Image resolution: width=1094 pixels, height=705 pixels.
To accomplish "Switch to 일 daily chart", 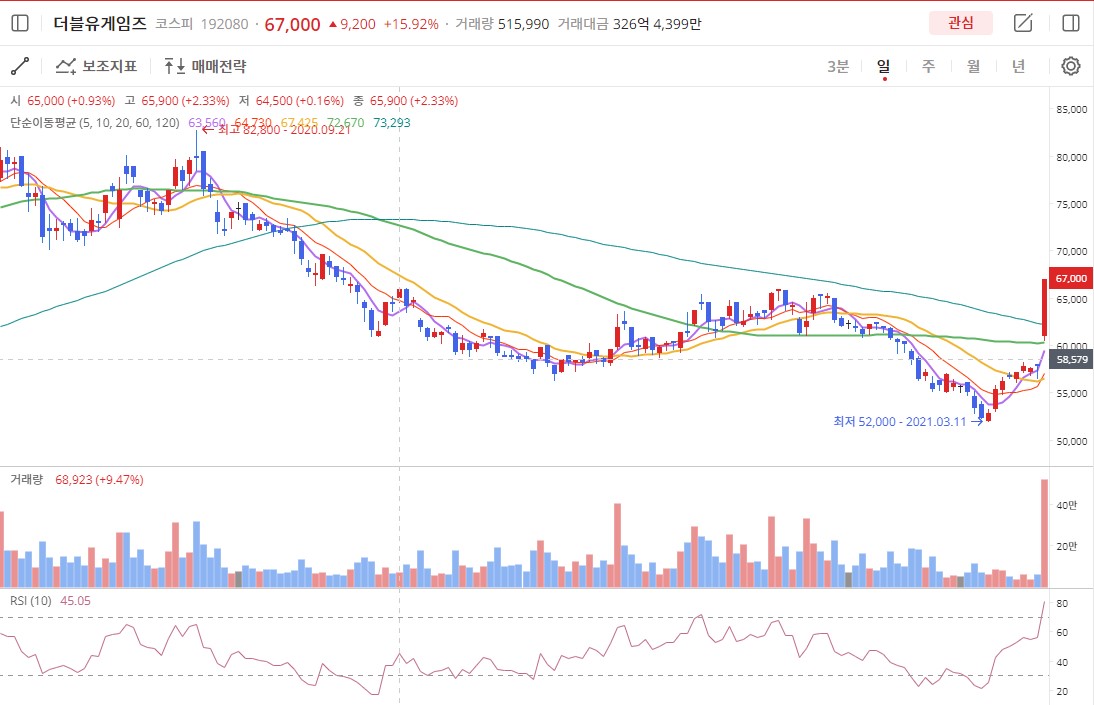I will tap(883, 66).
